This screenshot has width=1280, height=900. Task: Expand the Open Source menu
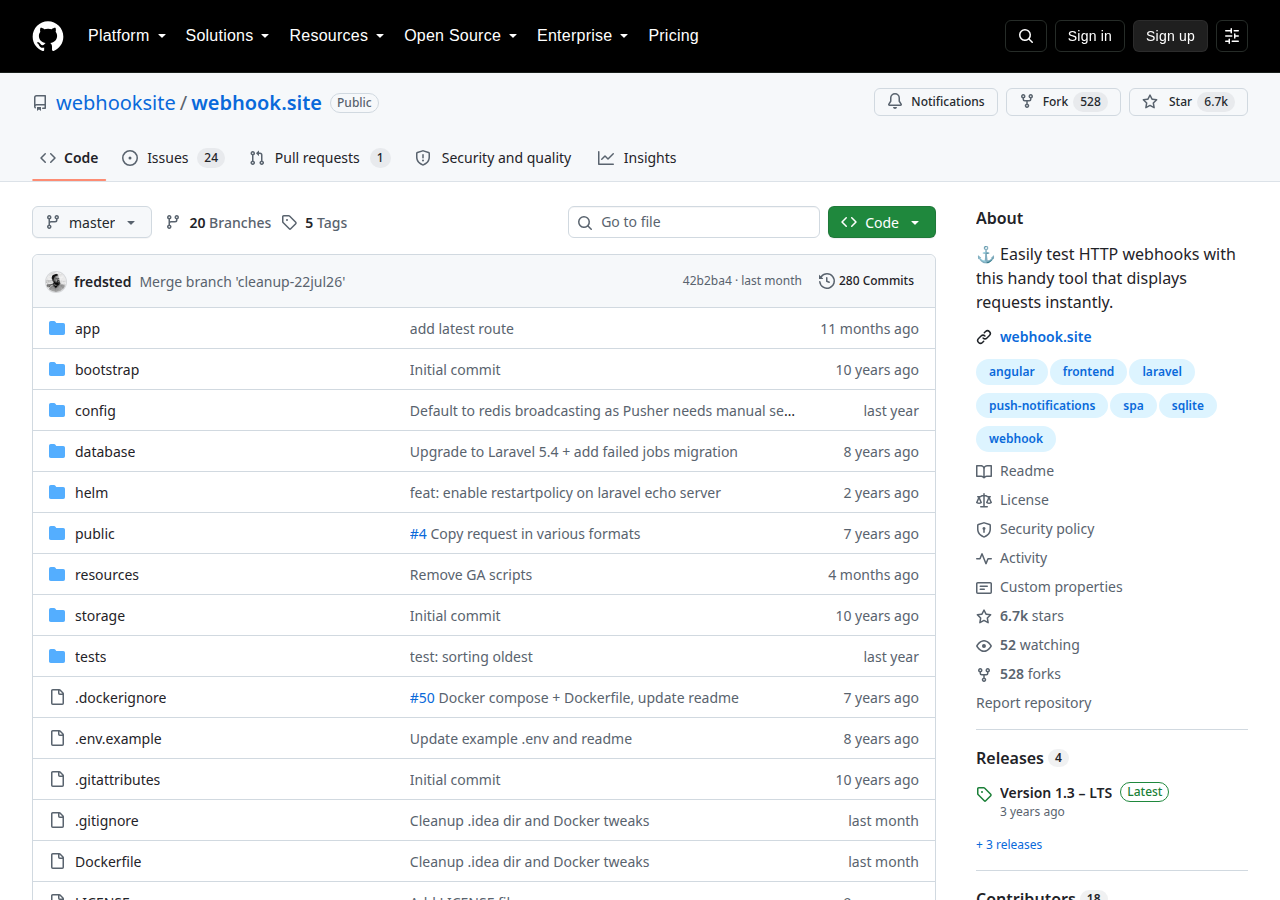[x=461, y=36]
